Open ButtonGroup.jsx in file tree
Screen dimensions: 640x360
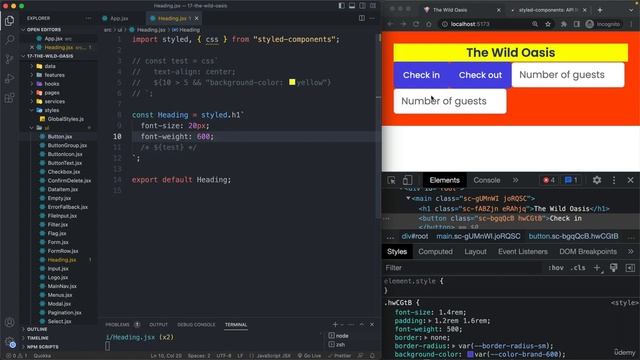(x=67, y=145)
